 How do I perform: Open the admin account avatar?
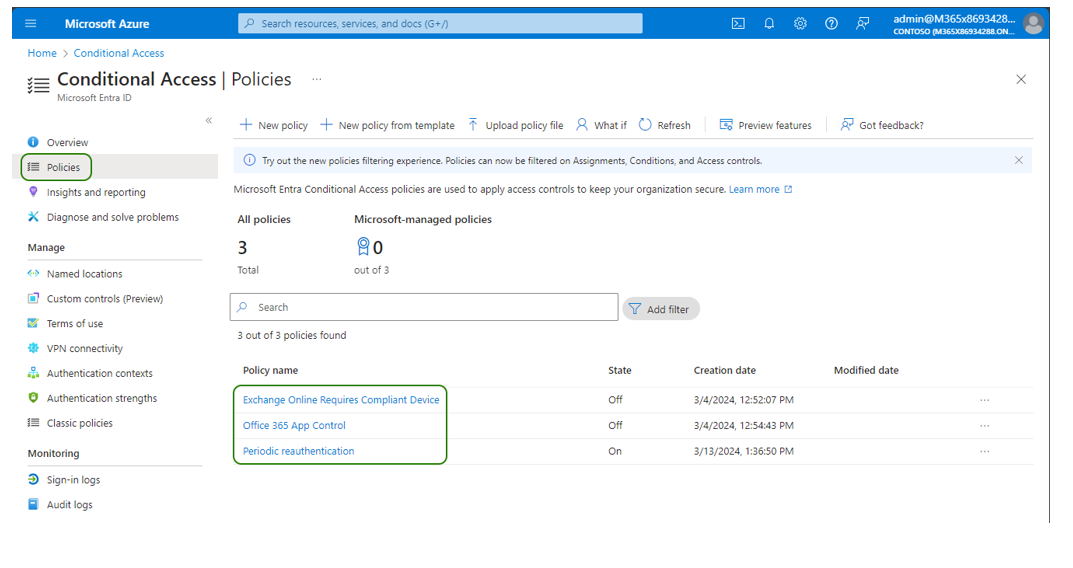tap(1033, 24)
